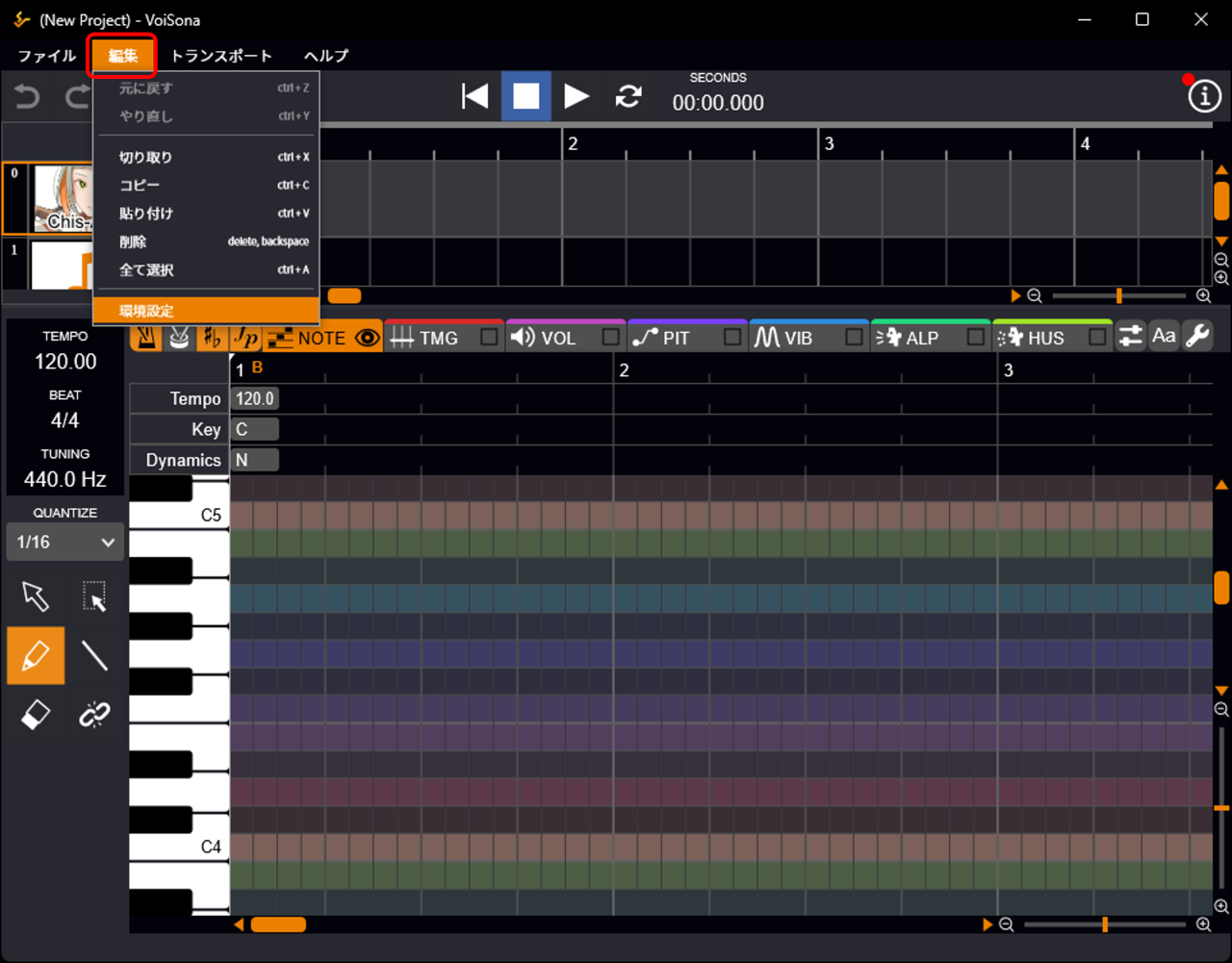Viewport: 1232px width, 963px height.
Task: Activate the rectangle range selection tool
Action: click(x=94, y=596)
